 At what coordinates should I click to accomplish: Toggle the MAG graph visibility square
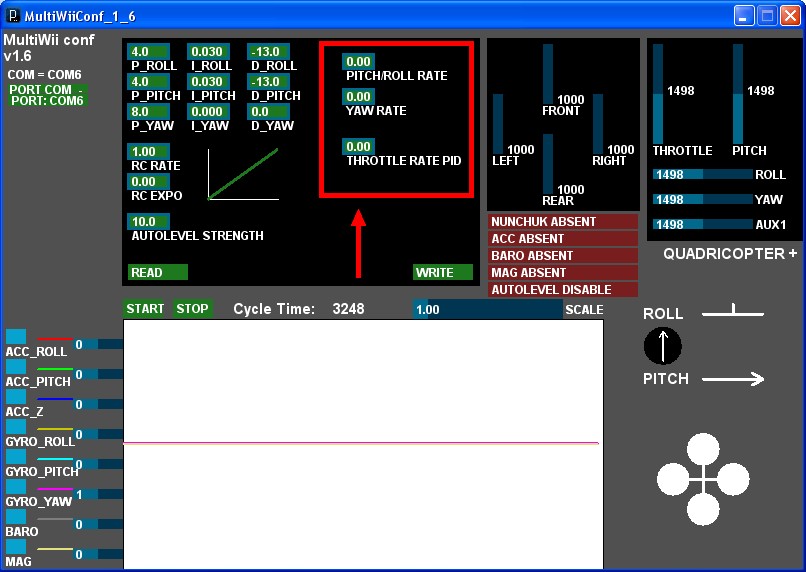pyautogui.click(x=16, y=546)
